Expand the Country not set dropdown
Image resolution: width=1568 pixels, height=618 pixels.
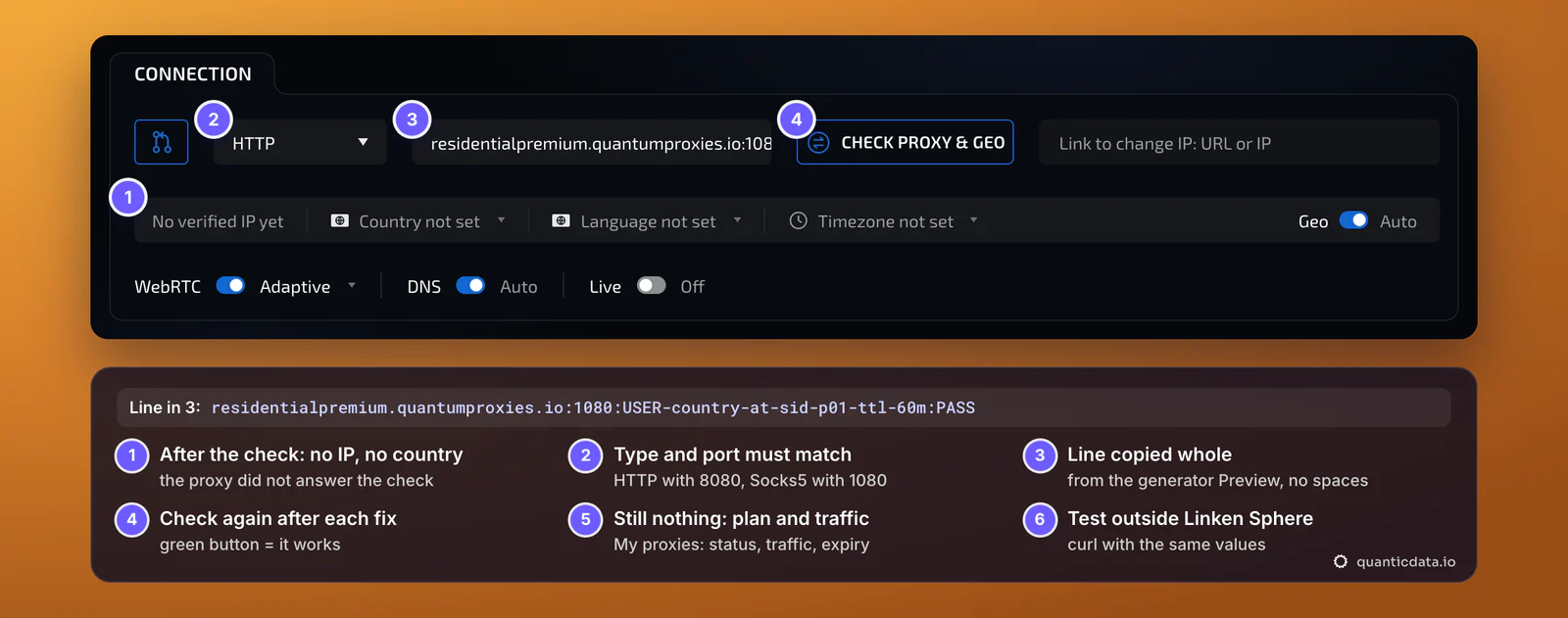coord(418,221)
